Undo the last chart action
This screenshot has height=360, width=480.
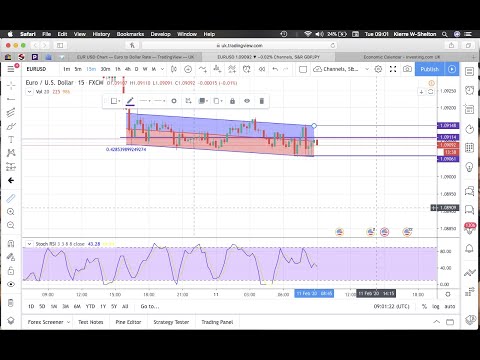[x=275, y=69]
